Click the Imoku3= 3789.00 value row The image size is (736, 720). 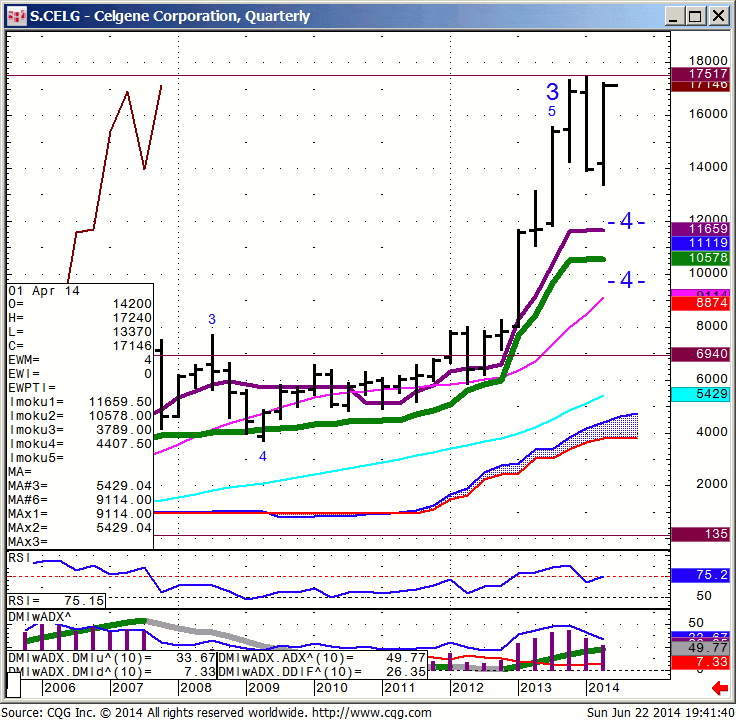pyautogui.click(x=80, y=430)
